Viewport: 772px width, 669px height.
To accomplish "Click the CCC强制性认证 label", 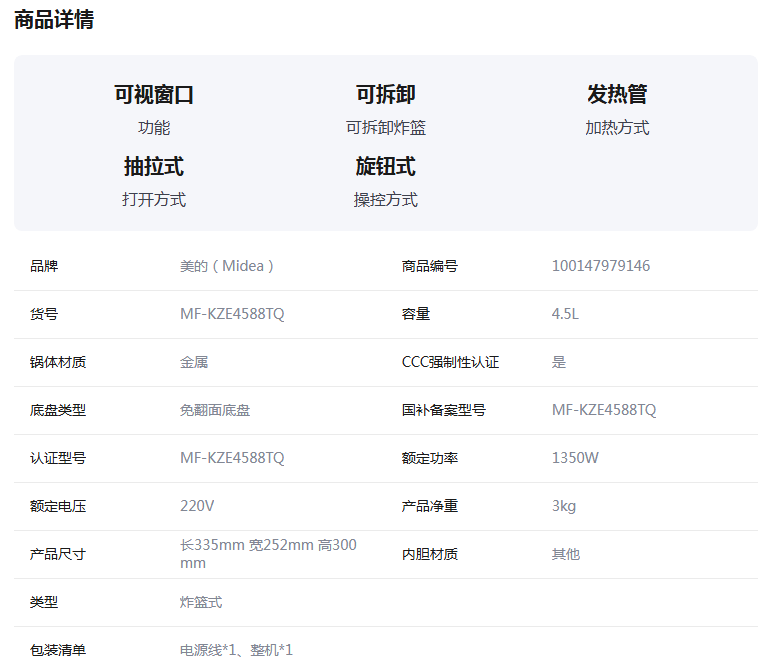I will [450, 362].
